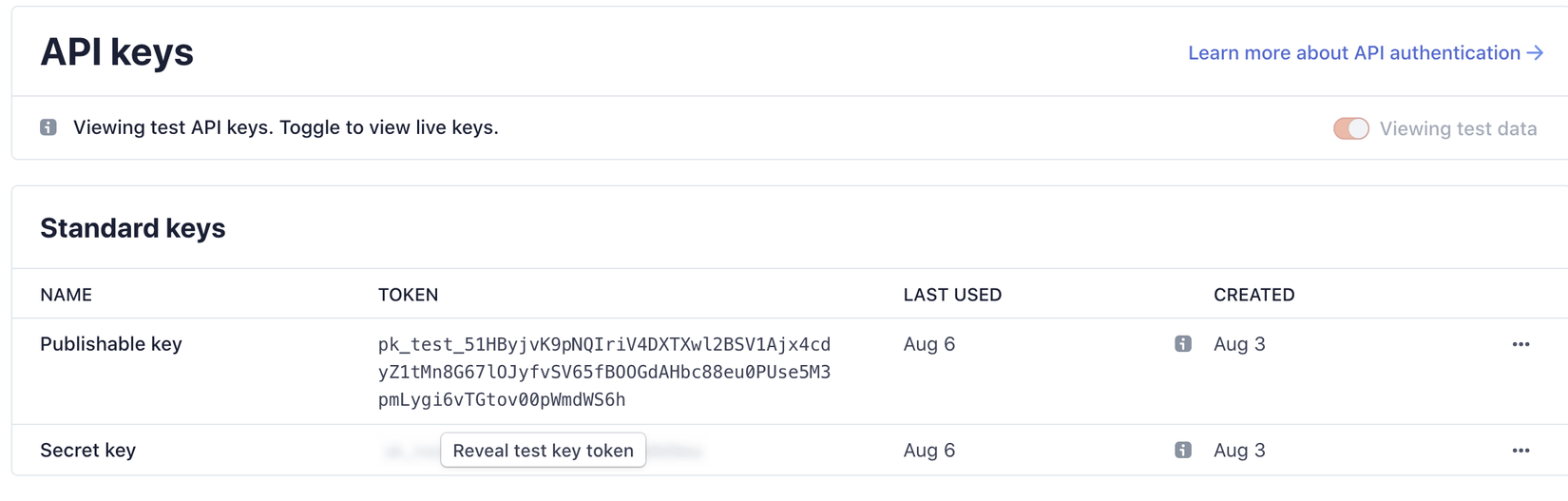1568x501 pixels.
Task: Click the Standard keys section heading
Action: click(133, 228)
